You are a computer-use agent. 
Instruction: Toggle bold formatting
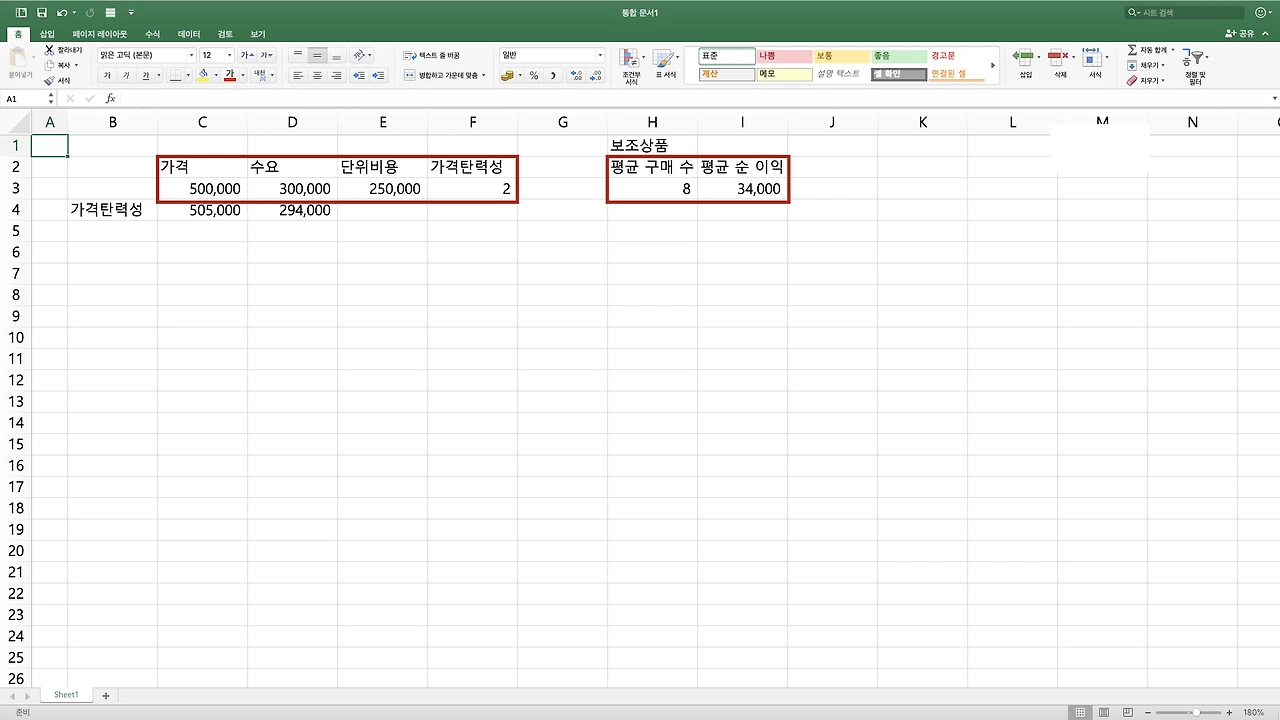pos(107,75)
